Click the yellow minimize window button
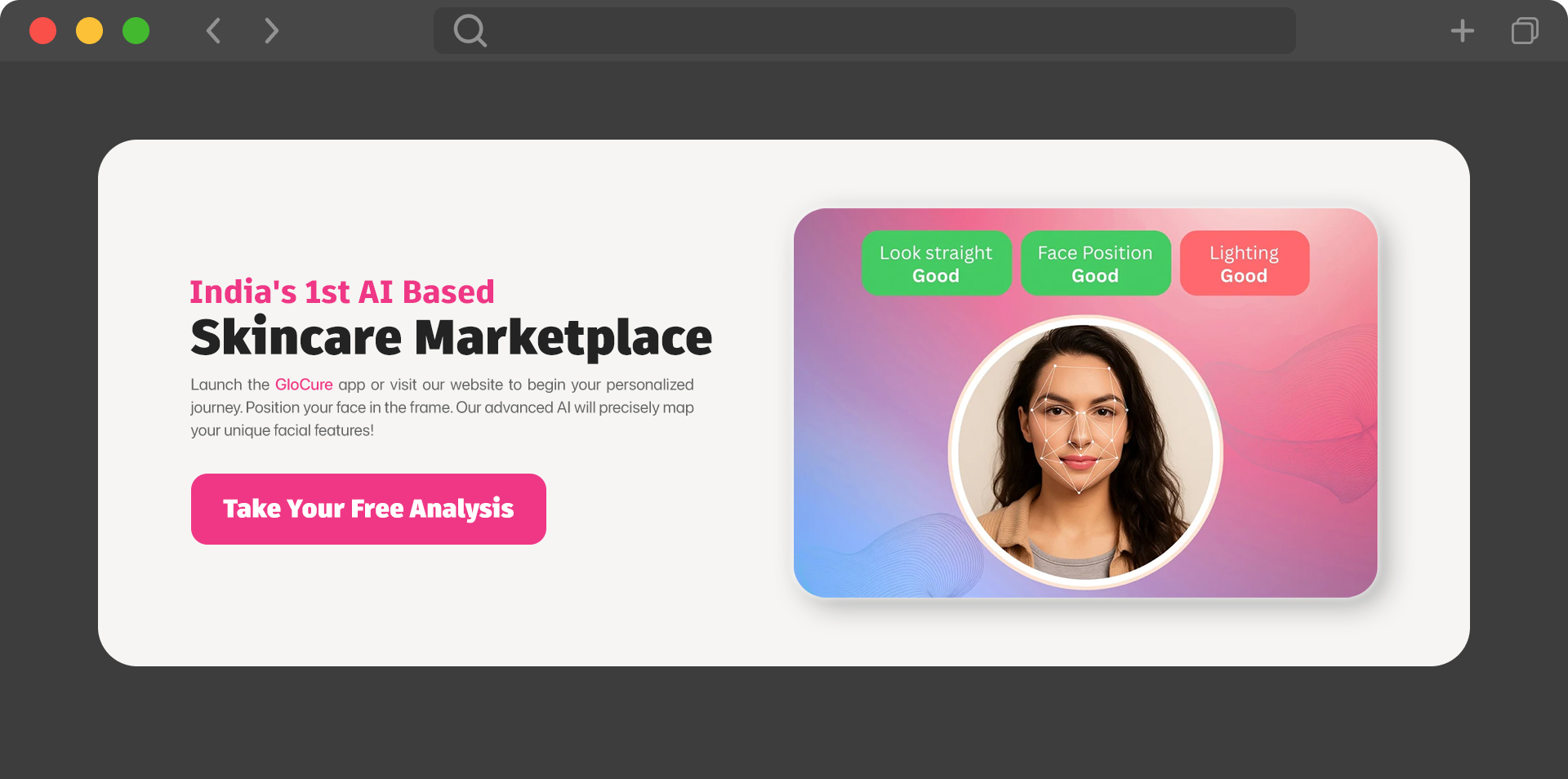Image resolution: width=1568 pixels, height=779 pixels. click(90, 31)
